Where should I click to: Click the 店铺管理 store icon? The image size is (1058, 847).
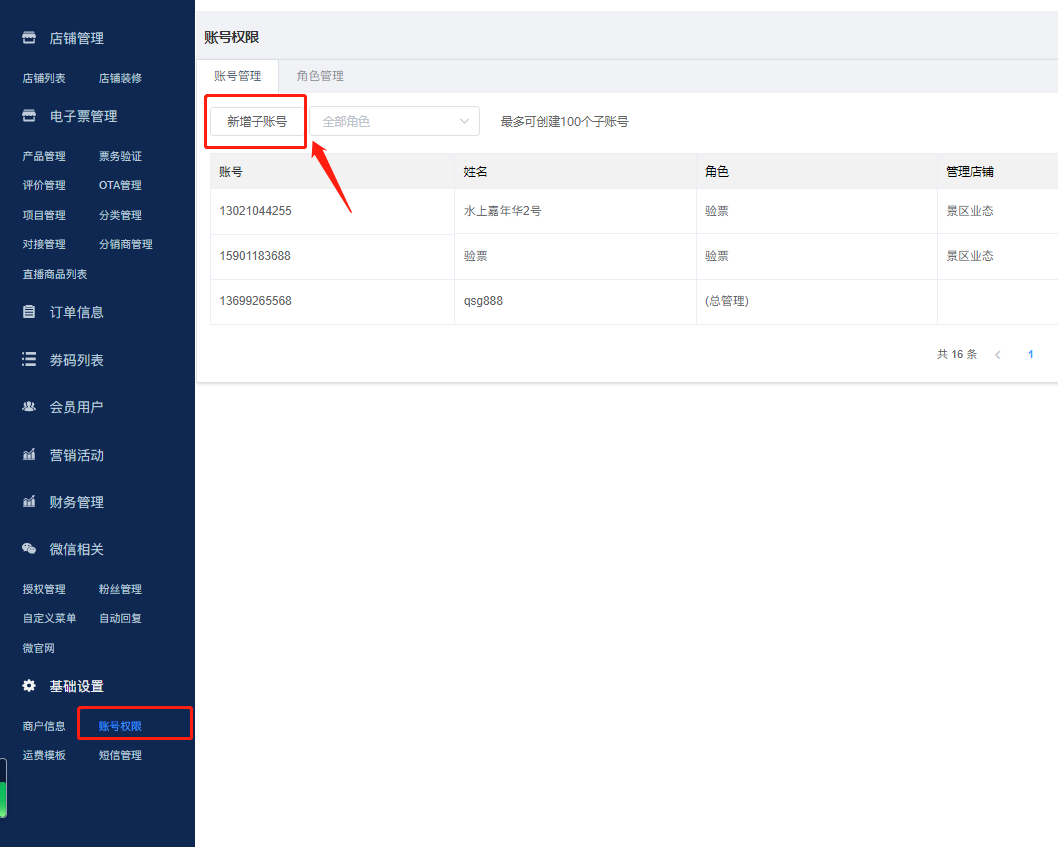click(x=29, y=38)
